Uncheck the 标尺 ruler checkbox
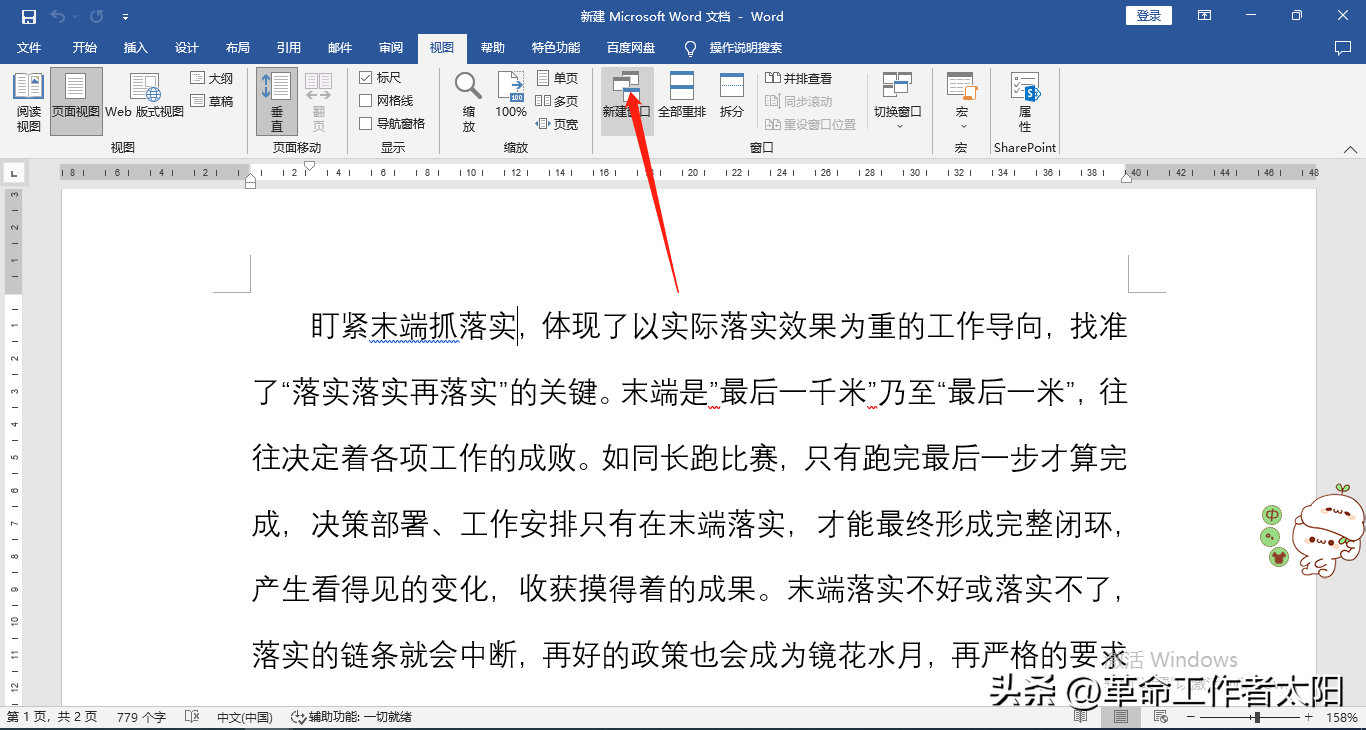Image resolution: width=1366 pixels, height=730 pixels. click(x=366, y=78)
